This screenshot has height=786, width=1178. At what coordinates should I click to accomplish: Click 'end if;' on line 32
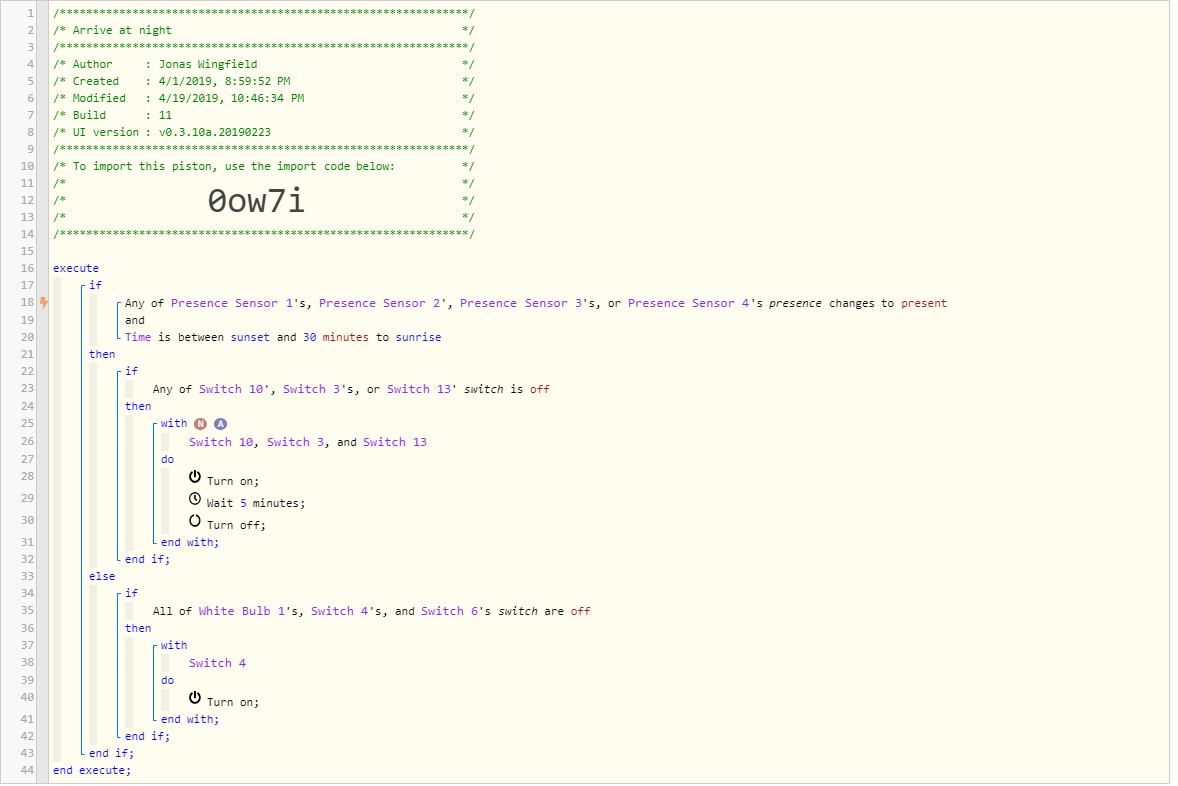coord(147,560)
